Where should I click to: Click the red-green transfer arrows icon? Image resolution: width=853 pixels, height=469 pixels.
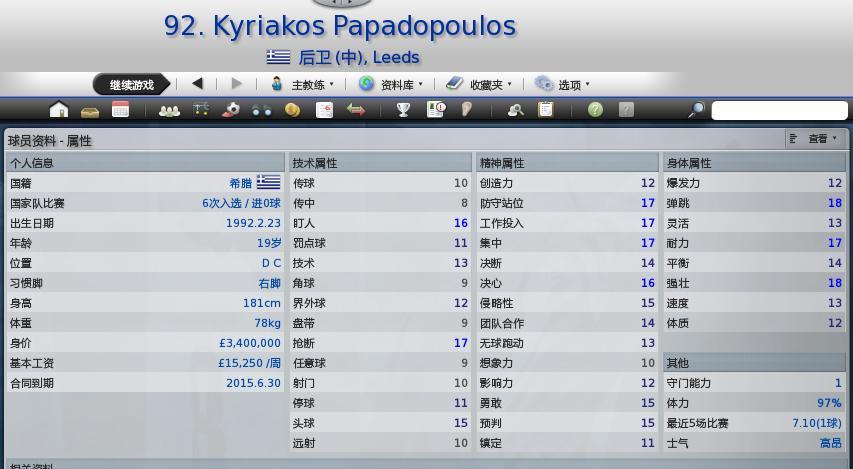[x=356, y=110]
